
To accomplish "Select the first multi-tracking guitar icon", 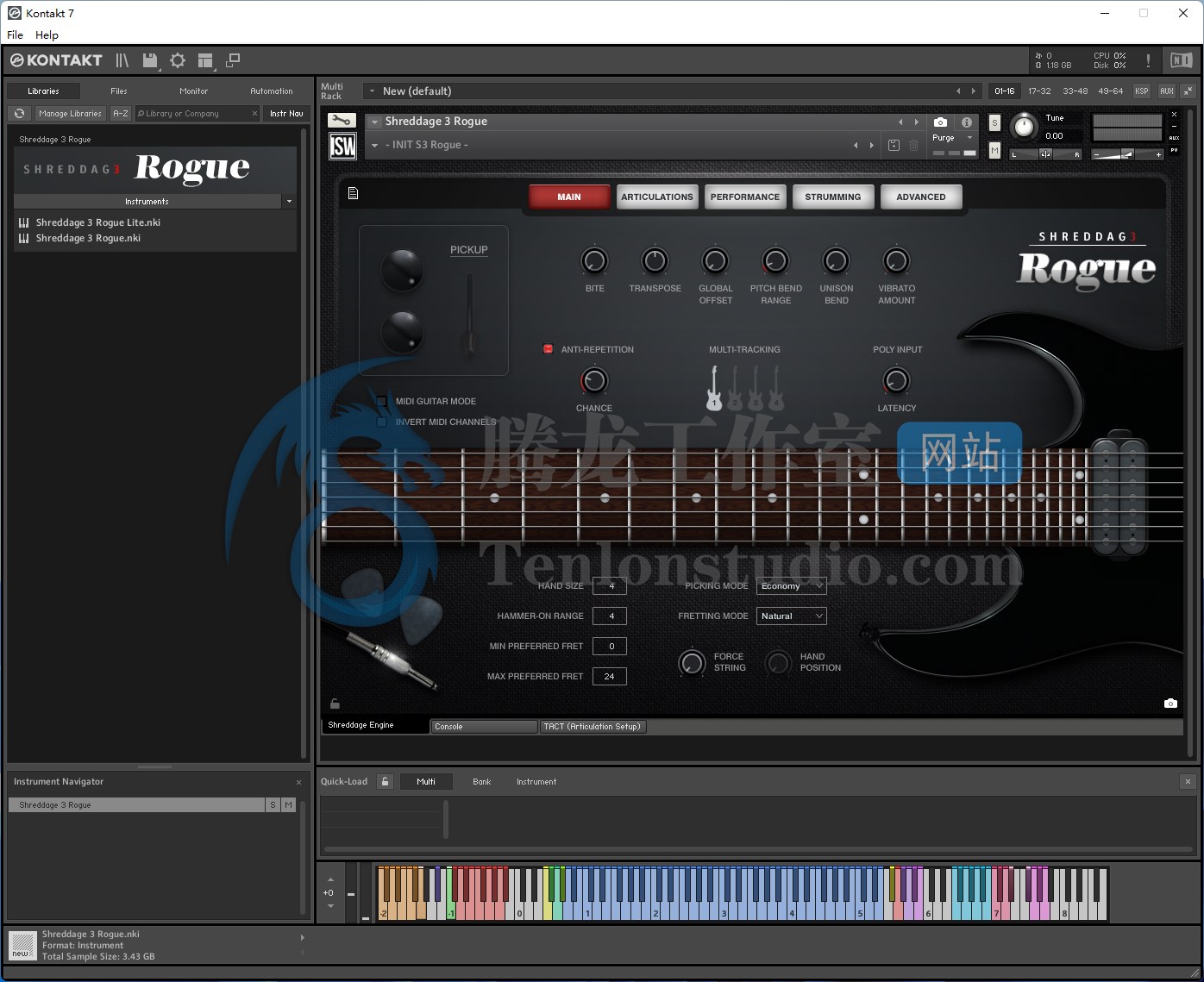I will tap(714, 388).
